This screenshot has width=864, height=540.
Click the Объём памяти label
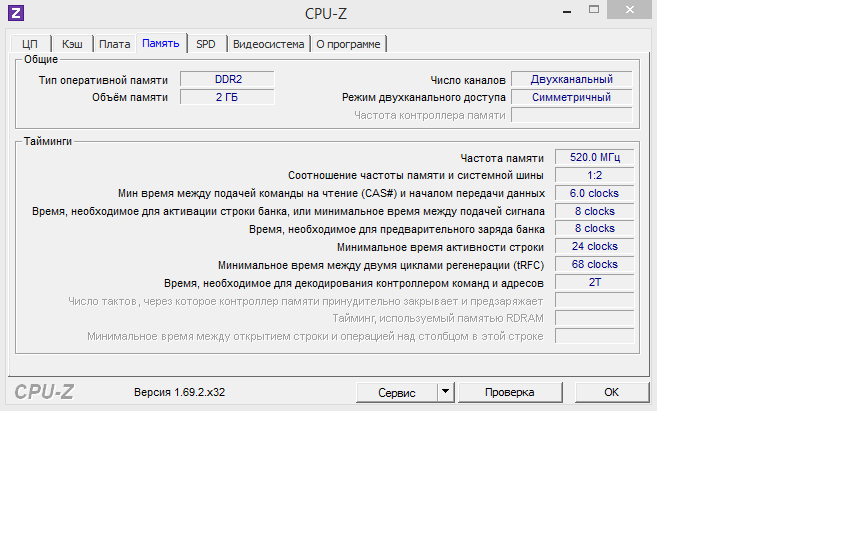[x=130, y=98]
